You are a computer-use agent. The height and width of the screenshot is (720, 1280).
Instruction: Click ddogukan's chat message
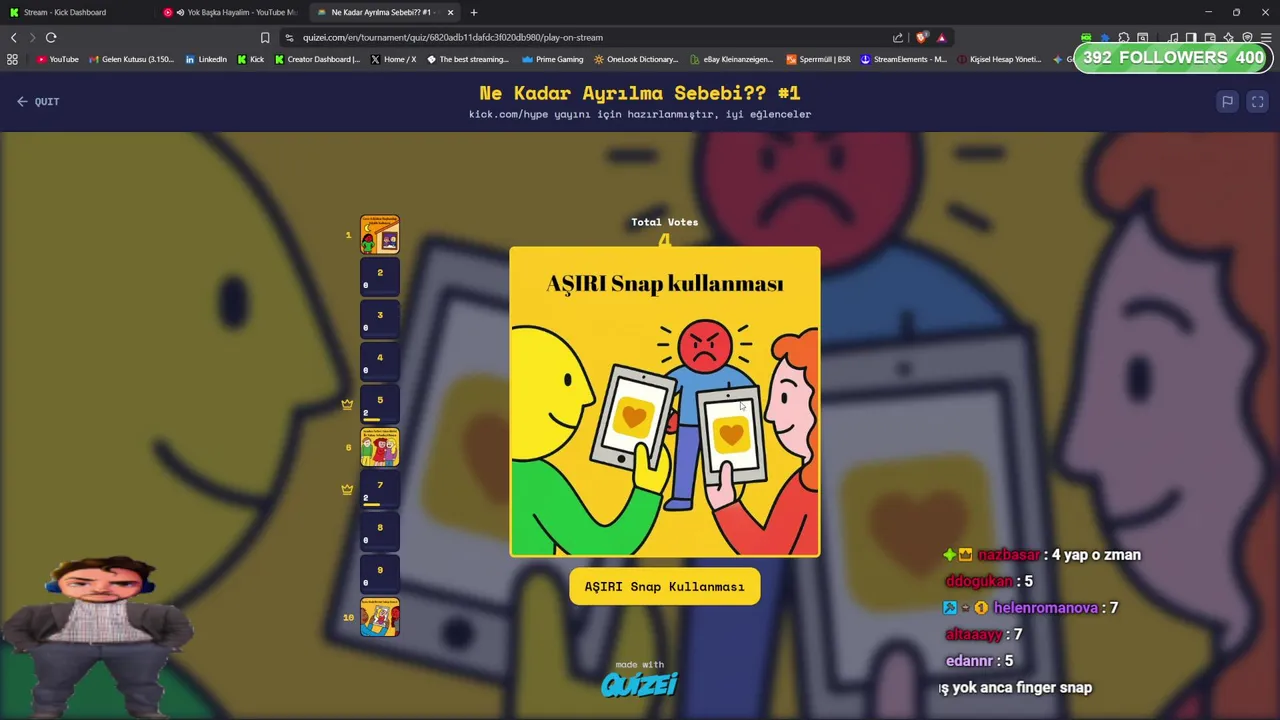click(989, 581)
